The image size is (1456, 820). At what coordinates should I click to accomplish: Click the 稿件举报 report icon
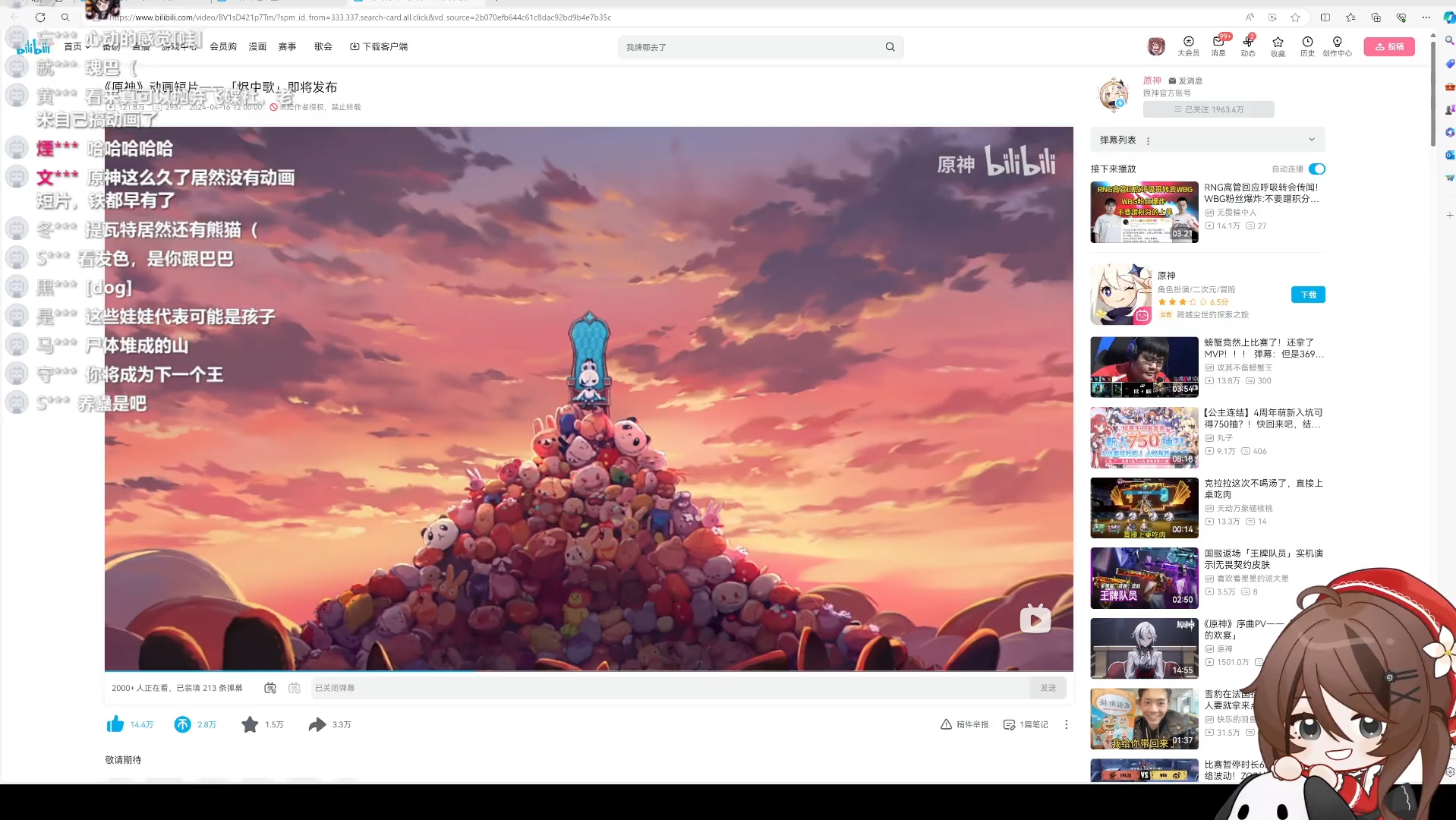[964, 724]
